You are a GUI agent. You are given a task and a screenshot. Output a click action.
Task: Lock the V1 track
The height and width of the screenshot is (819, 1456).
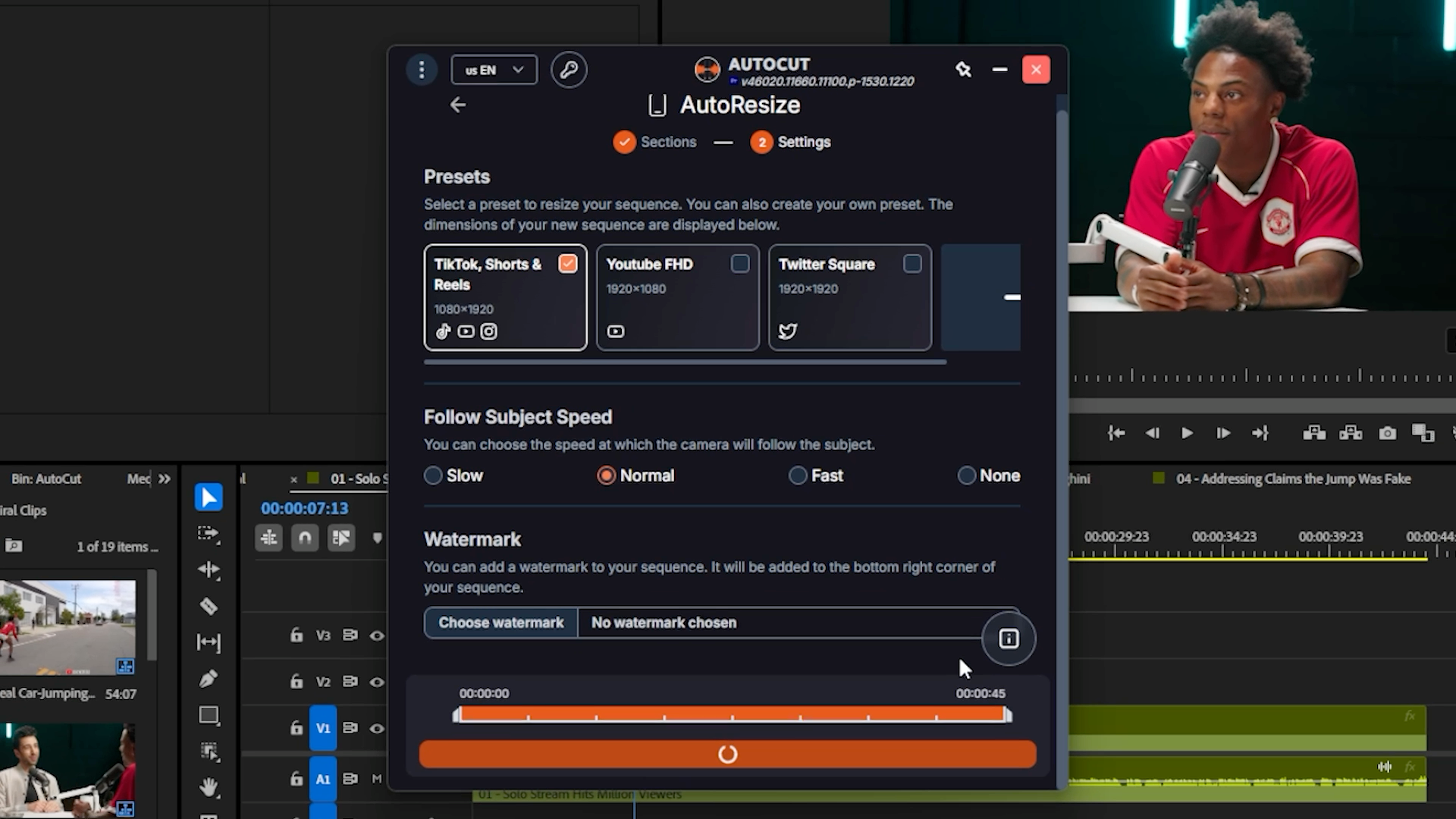coord(297,727)
